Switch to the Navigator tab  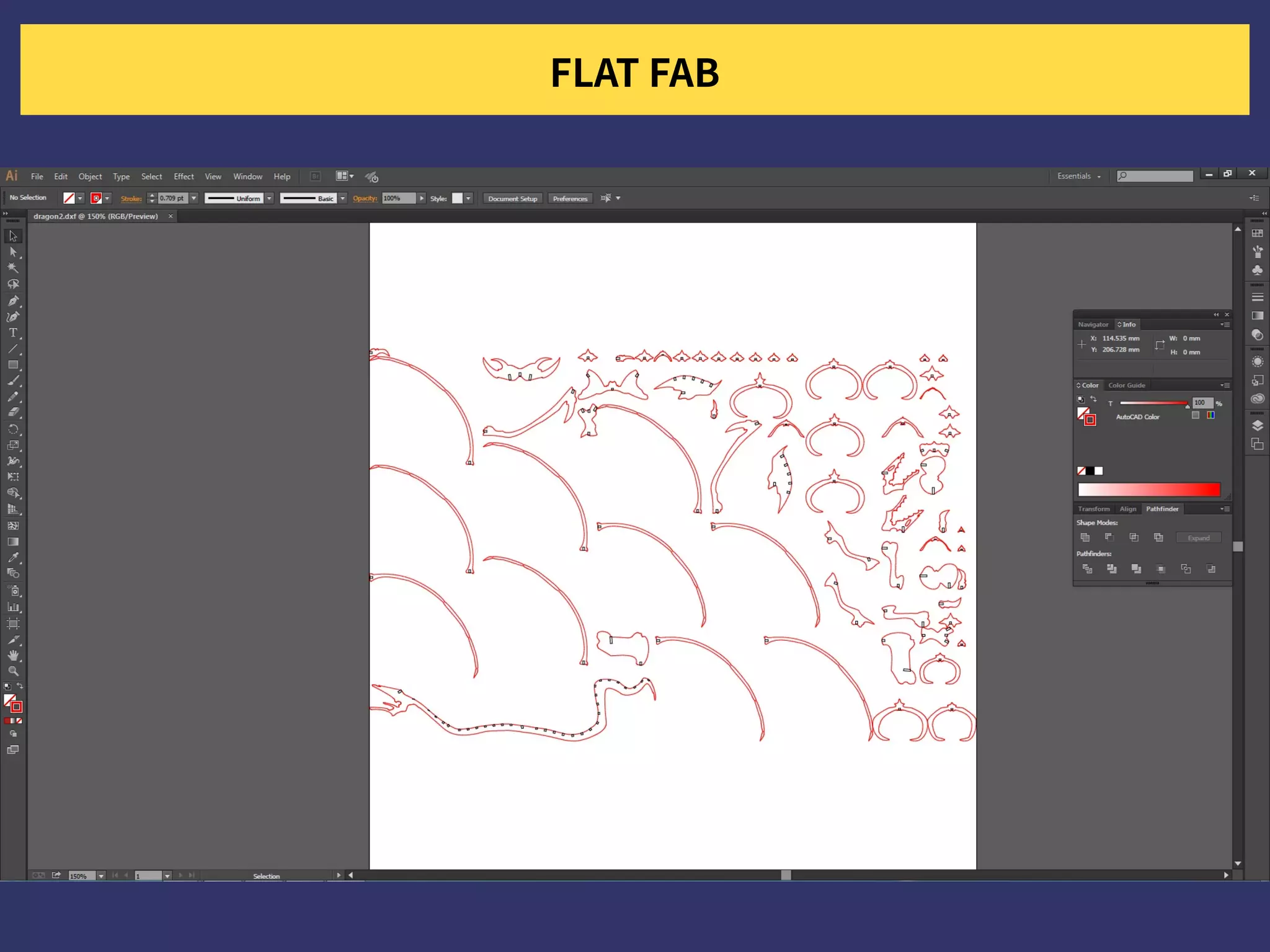pyautogui.click(x=1093, y=325)
